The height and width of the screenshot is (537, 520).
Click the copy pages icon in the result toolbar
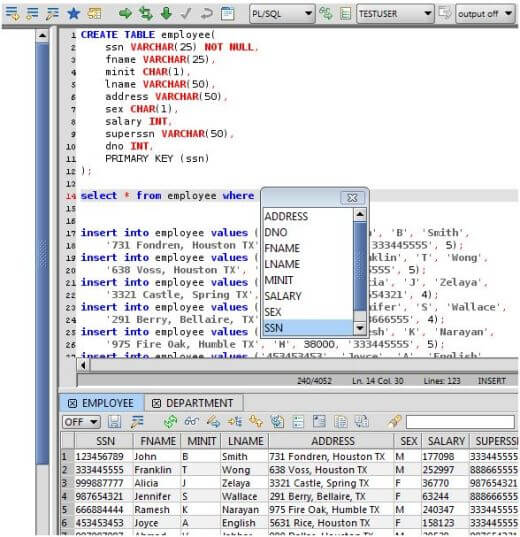pyautogui.click(x=341, y=422)
